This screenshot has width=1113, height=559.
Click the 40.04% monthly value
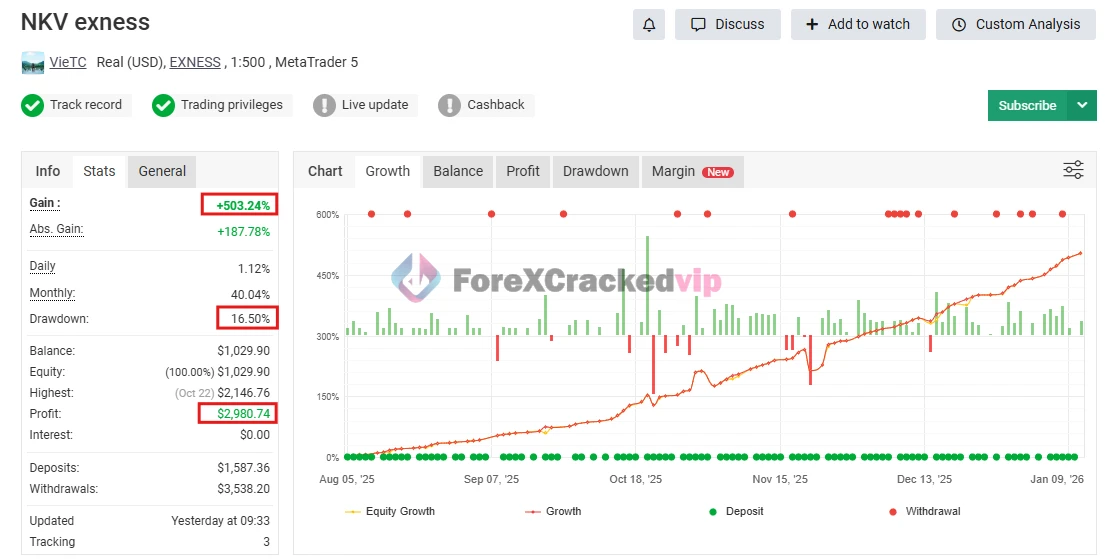coord(251,294)
